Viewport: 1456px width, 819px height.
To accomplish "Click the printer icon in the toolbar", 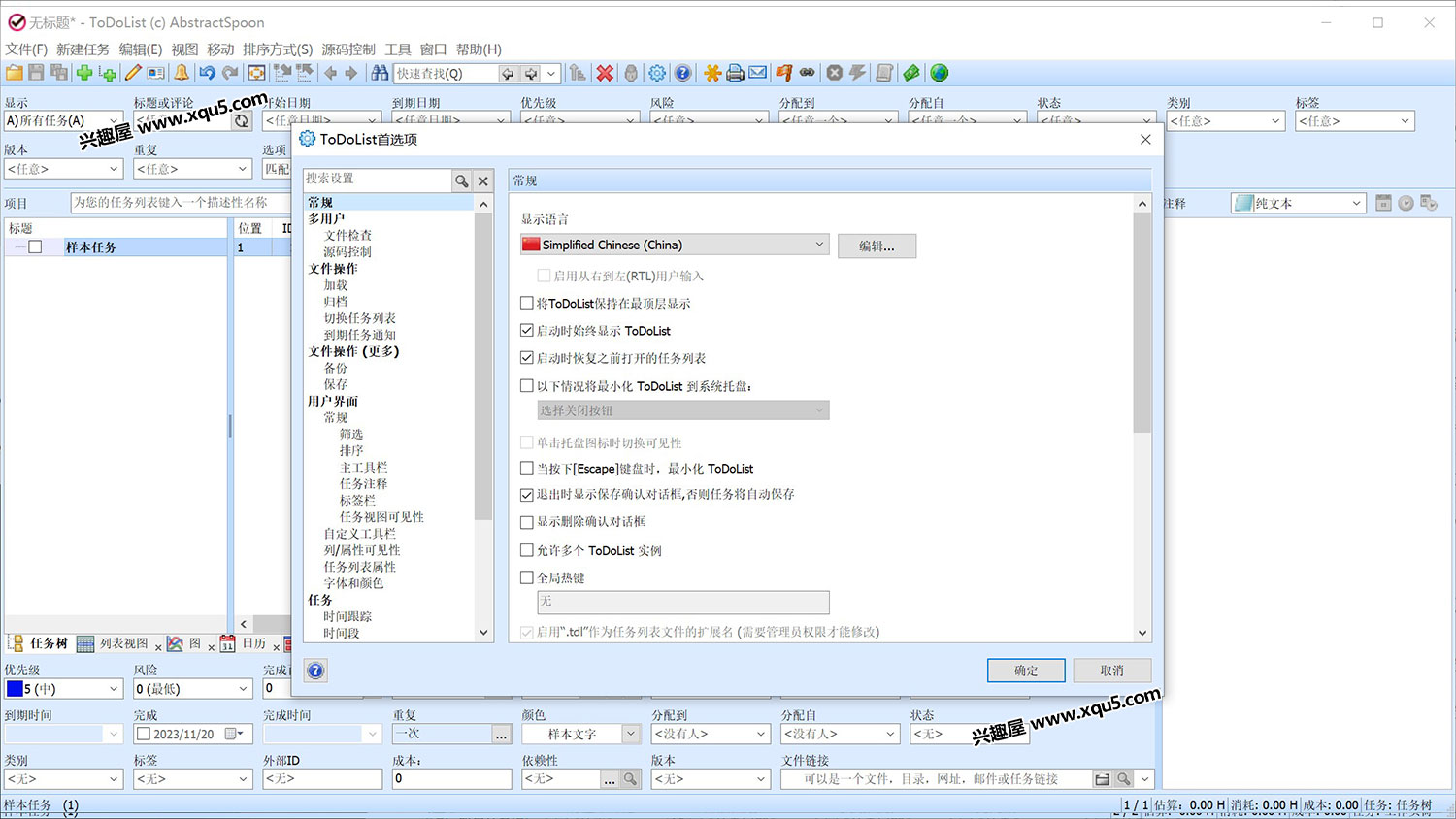I will click(735, 73).
